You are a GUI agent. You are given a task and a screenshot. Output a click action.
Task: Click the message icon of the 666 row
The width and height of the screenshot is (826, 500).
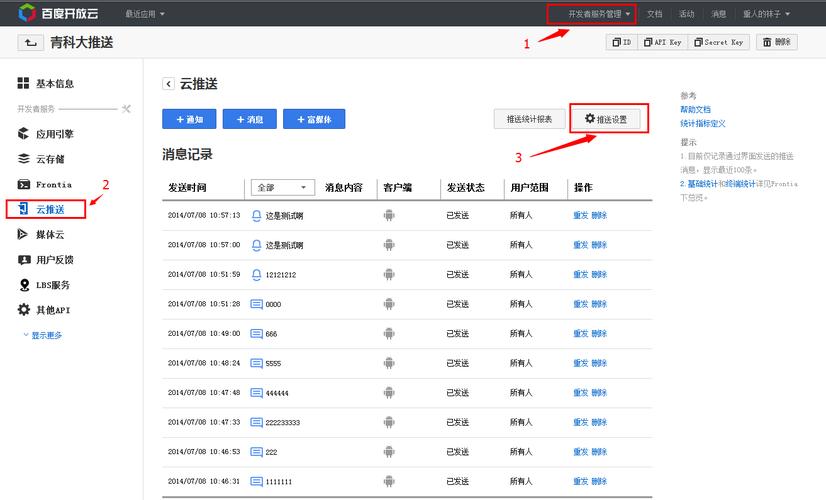tap(257, 334)
